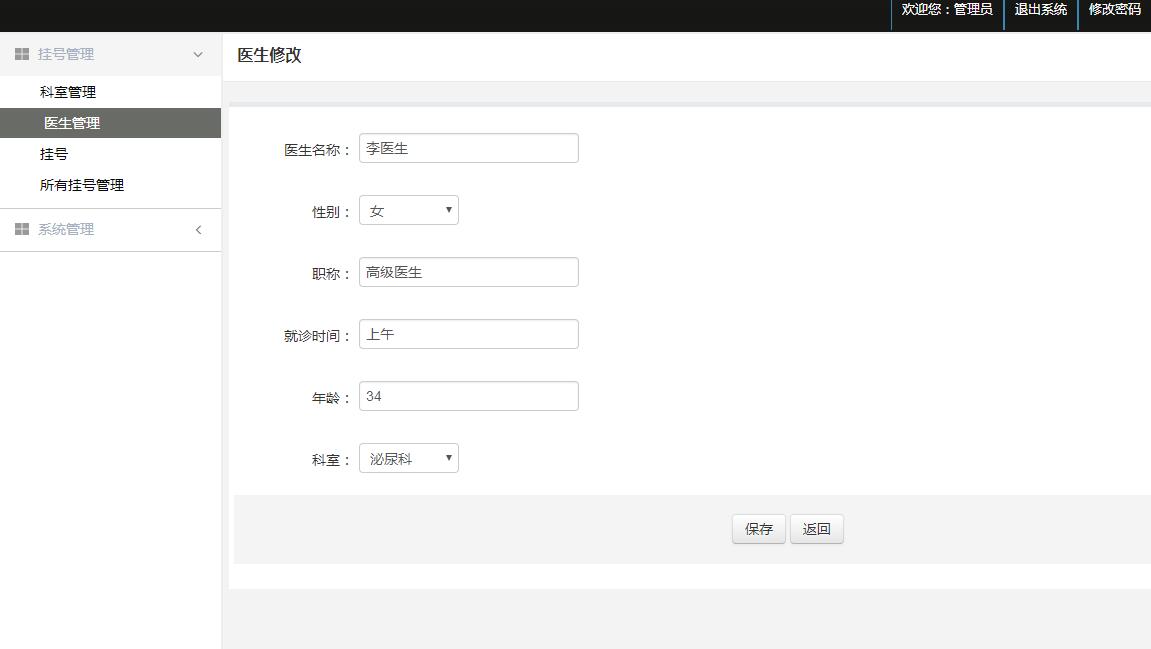The width and height of the screenshot is (1151, 649).
Task: Click the 系统管理 section header
Action: tap(110, 230)
